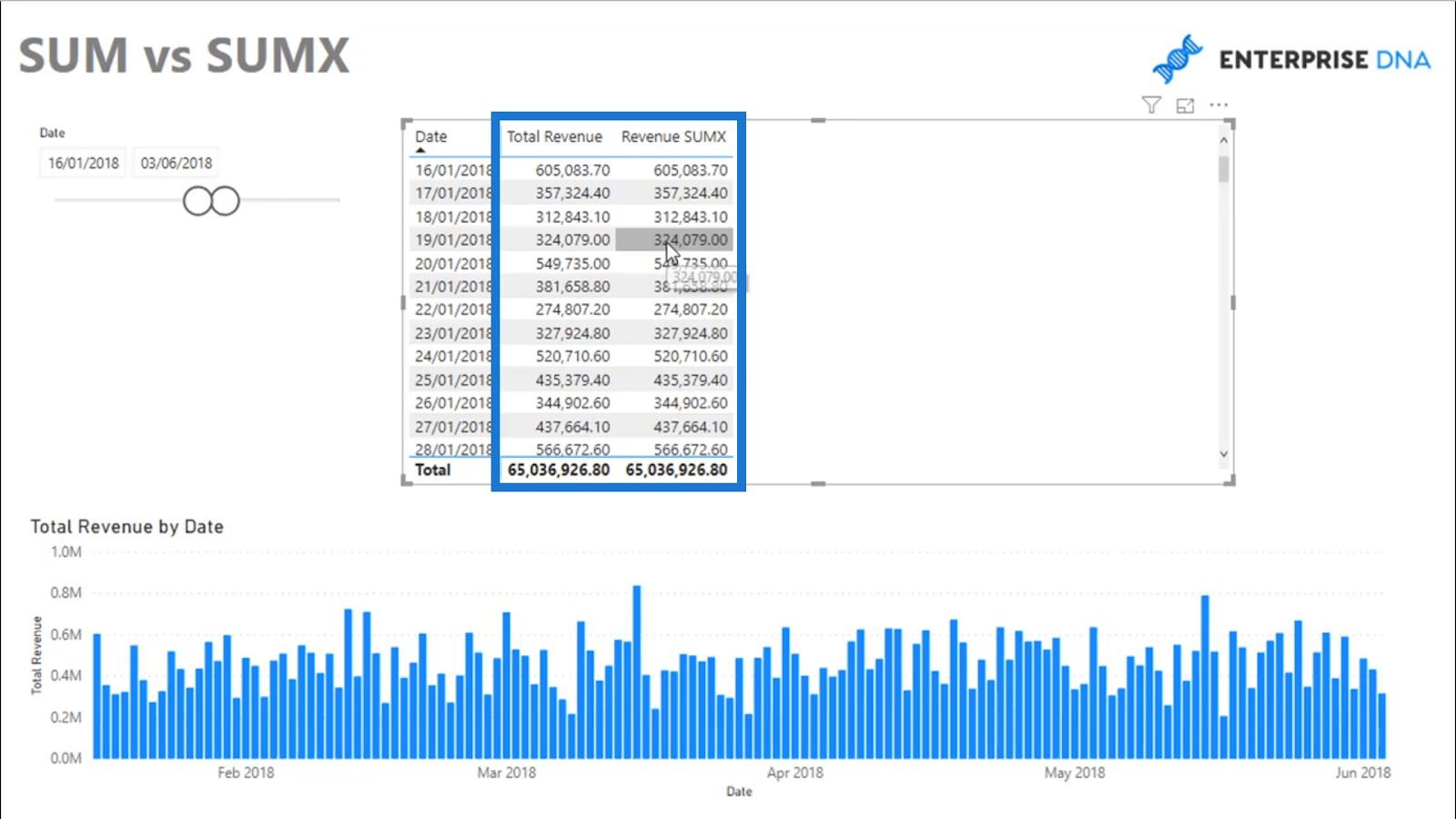Click Total Revenue value 605,083.70
Image resolution: width=1456 pixels, height=819 pixels.
tap(572, 170)
